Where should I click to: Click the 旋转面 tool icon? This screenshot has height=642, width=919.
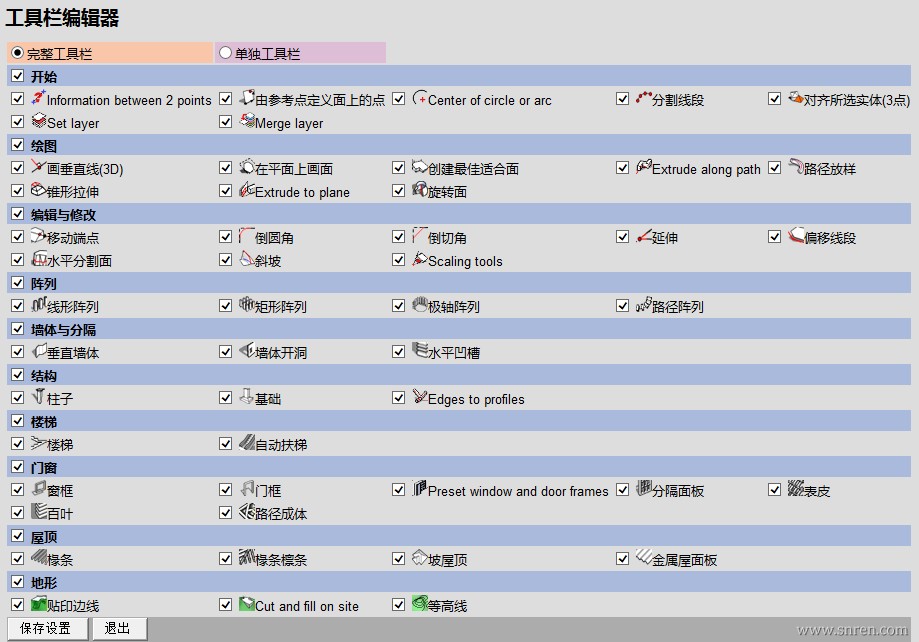click(420, 190)
